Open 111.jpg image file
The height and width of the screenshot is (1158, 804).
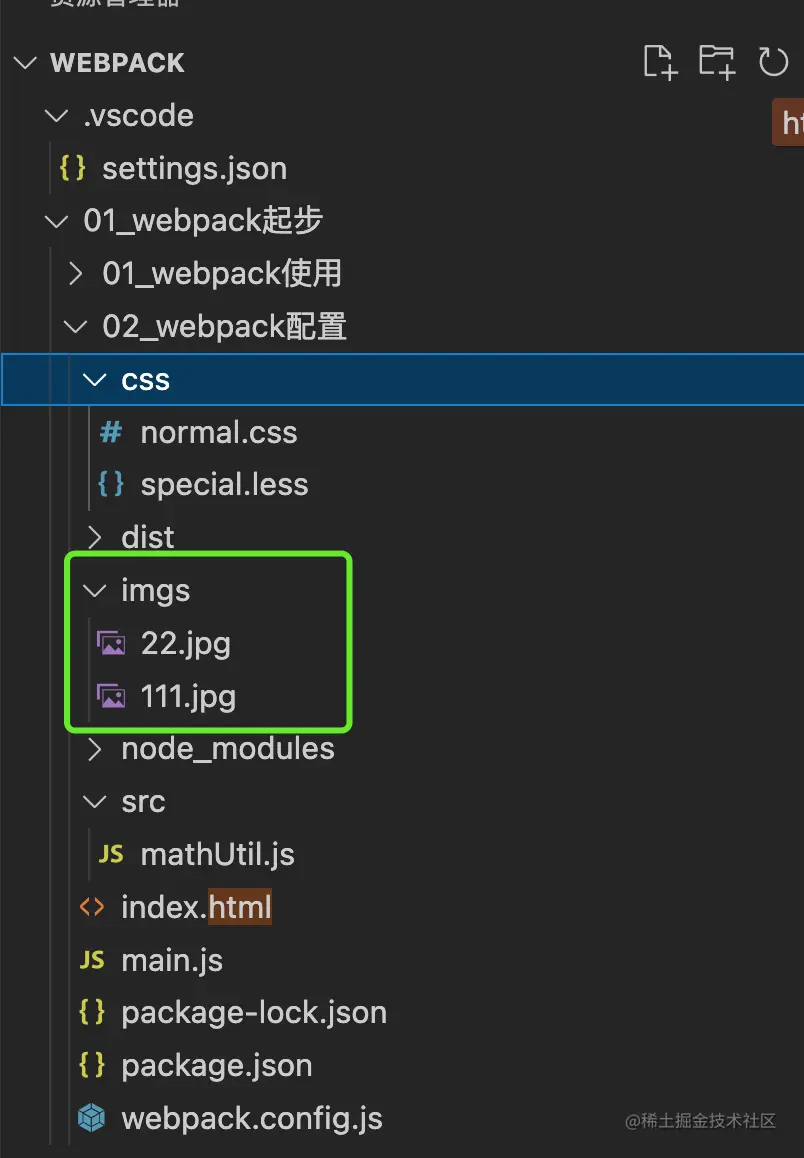(188, 696)
